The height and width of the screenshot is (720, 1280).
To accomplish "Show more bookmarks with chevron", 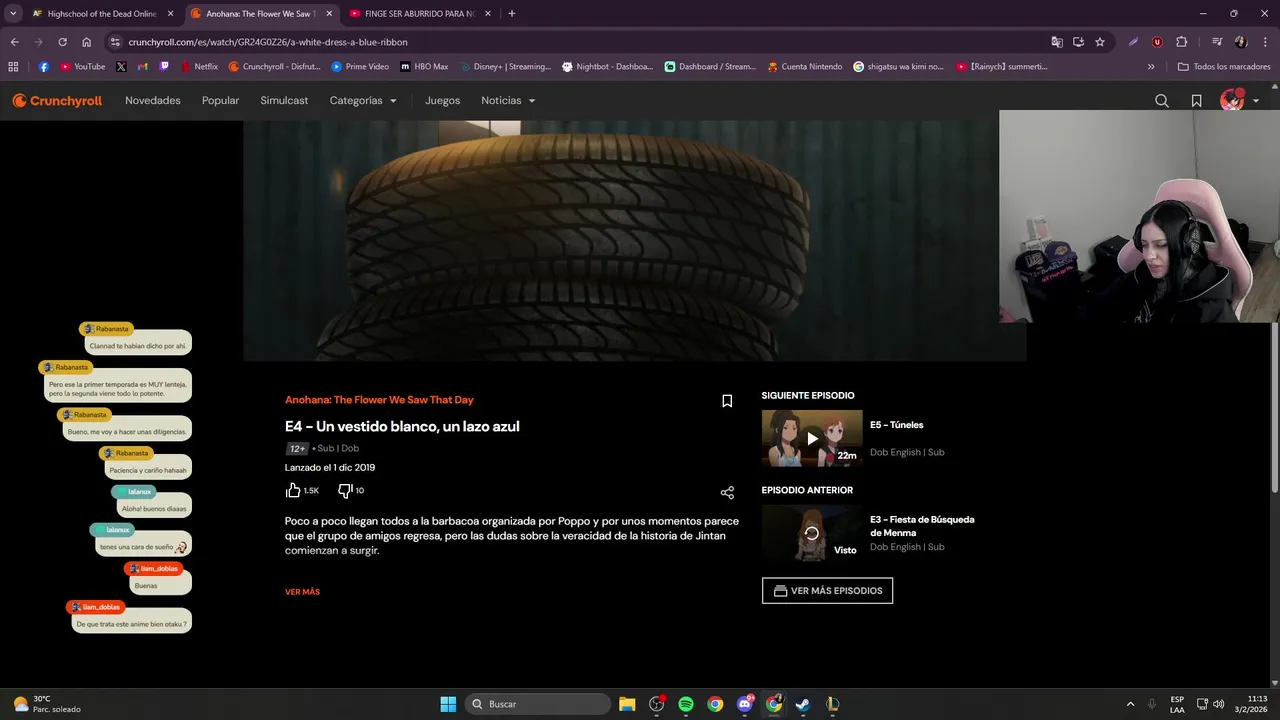I will (1151, 67).
